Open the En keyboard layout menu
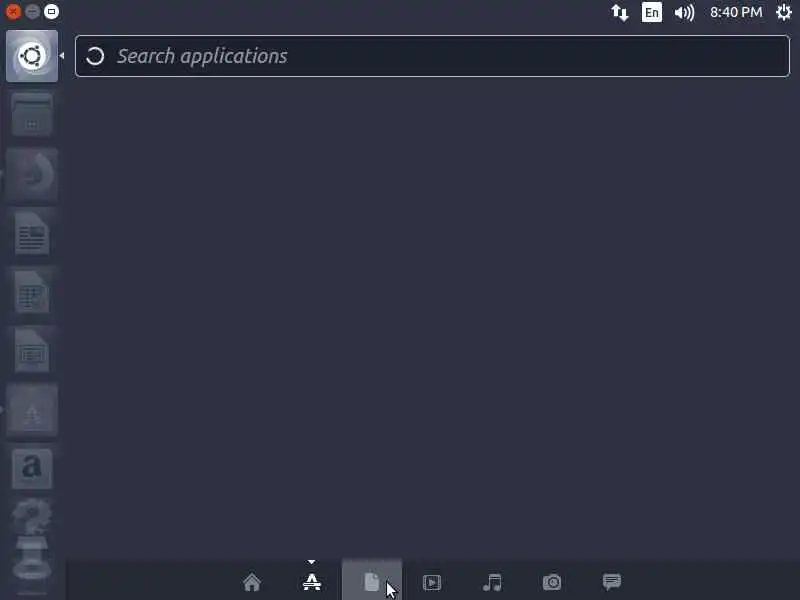 click(x=652, y=12)
